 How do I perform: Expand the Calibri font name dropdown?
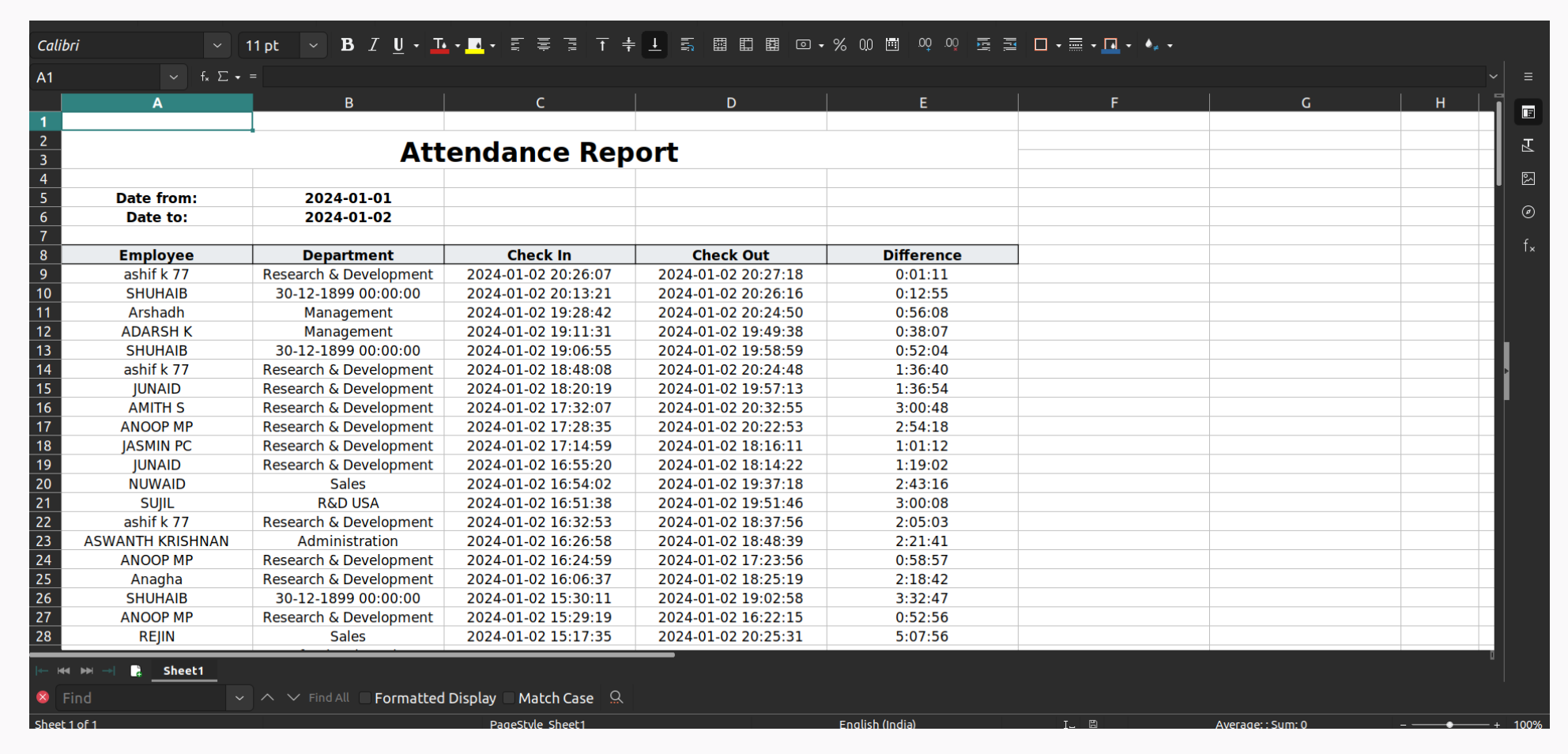[217, 46]
